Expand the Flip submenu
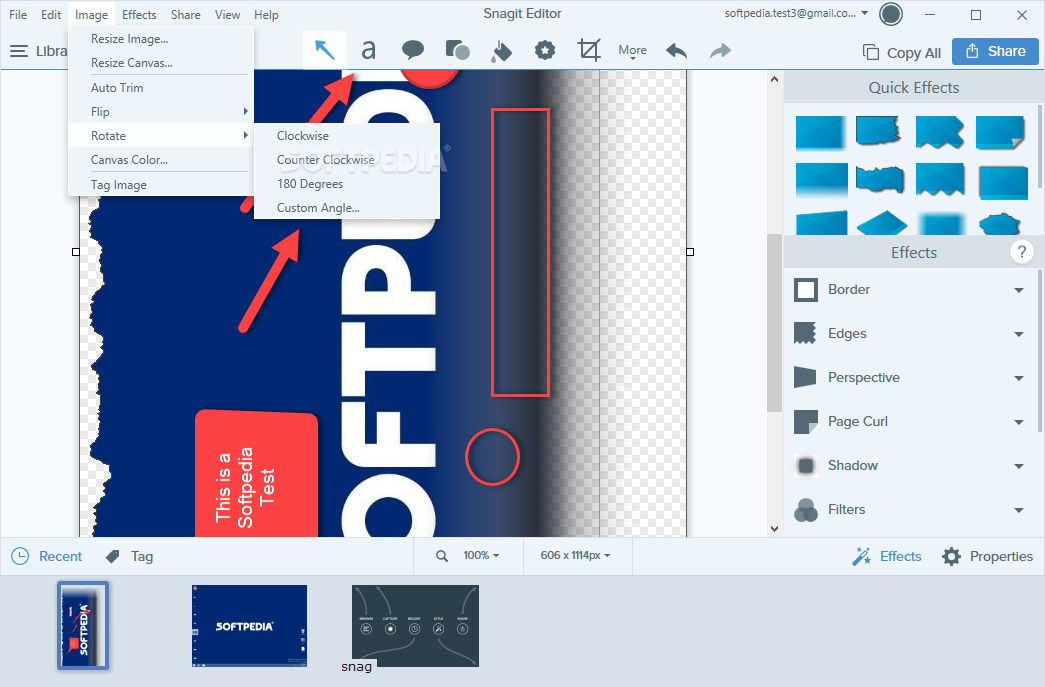 pyautogui.click(x=161, y=111)
